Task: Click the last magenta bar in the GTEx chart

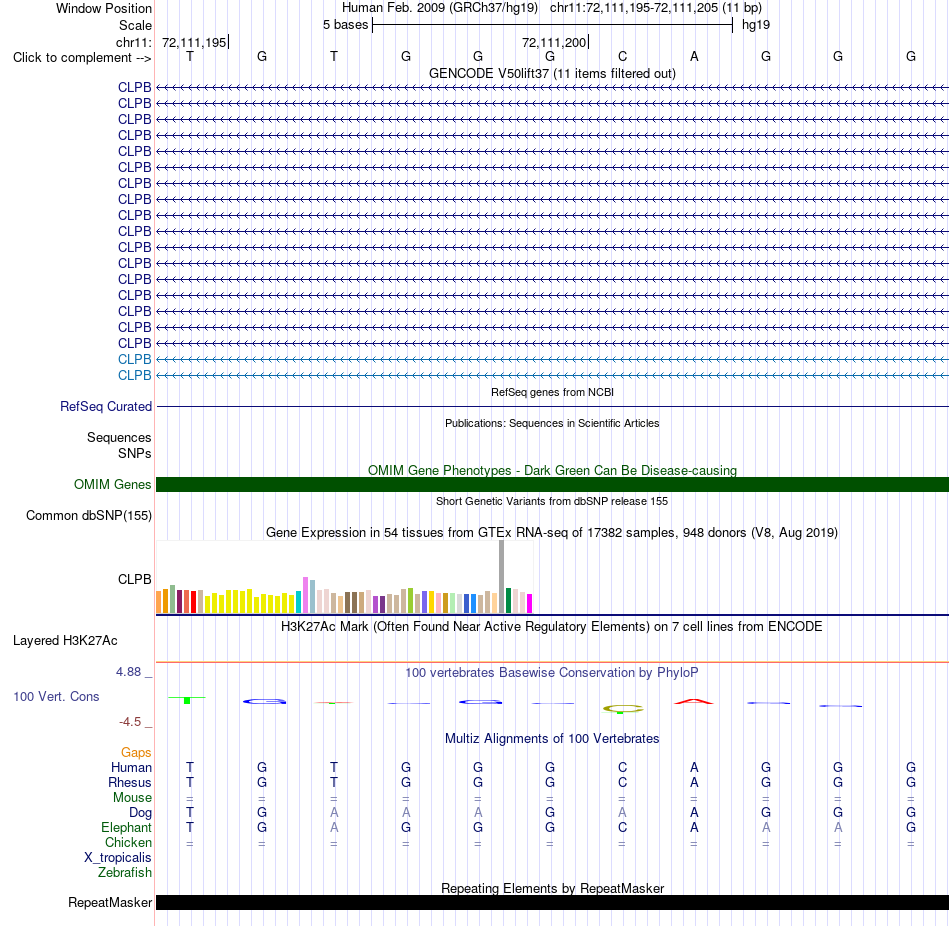Action: (x=530, y=604)
